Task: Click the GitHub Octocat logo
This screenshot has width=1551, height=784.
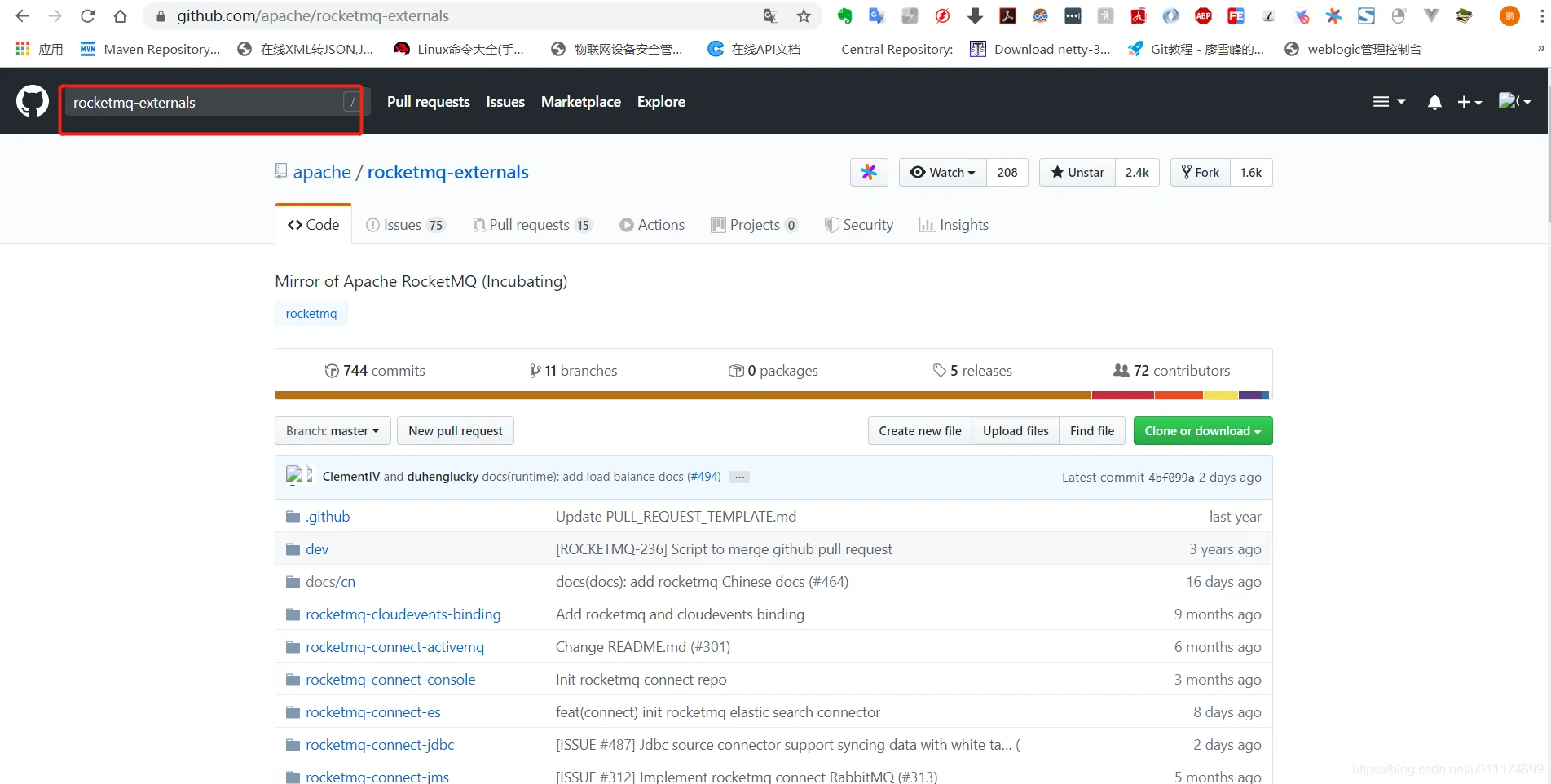Action: (x=33, y=102)
